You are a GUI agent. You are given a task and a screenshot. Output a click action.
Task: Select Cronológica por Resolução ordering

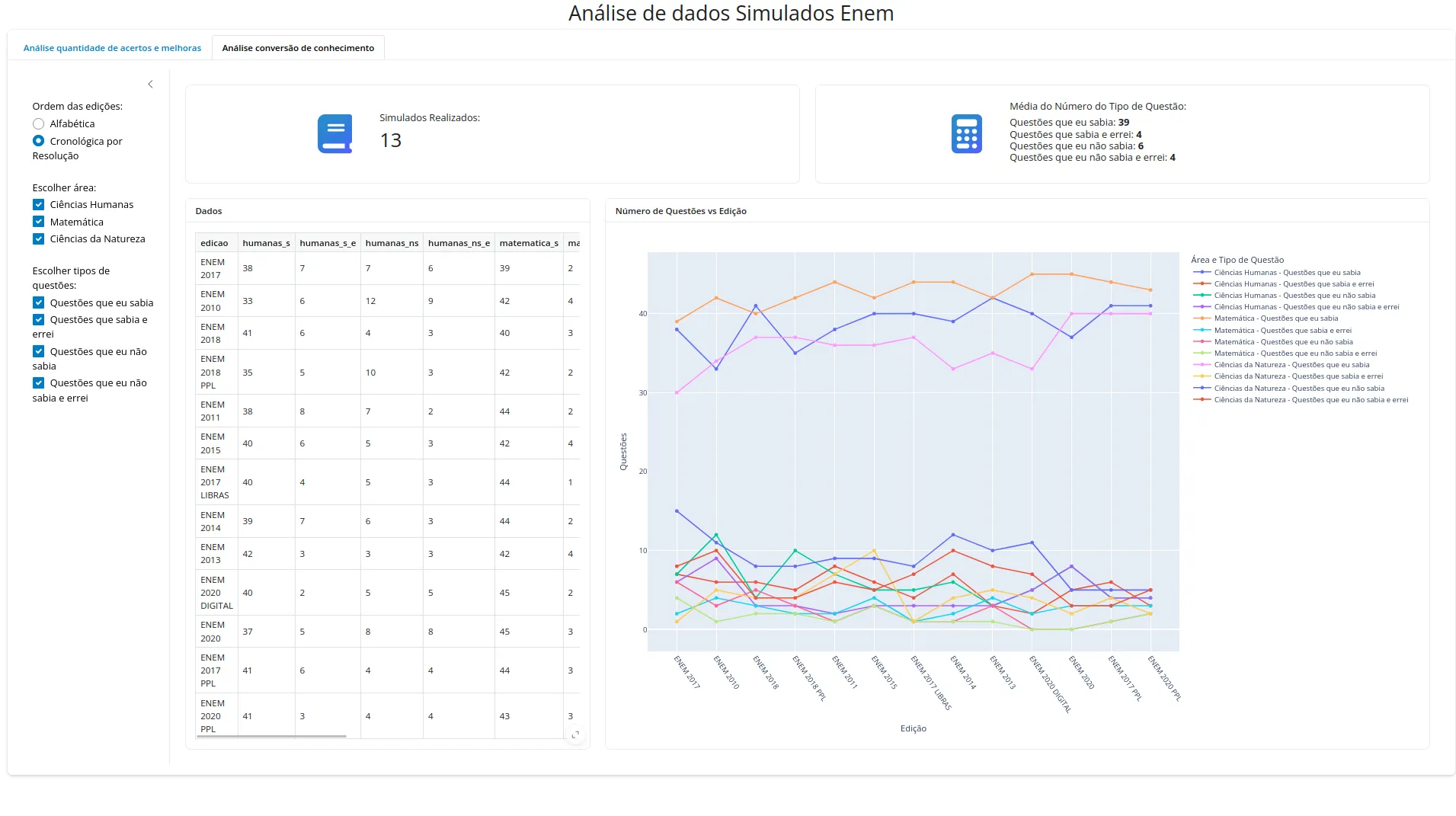pyautogui.click(x=38, y=141)
